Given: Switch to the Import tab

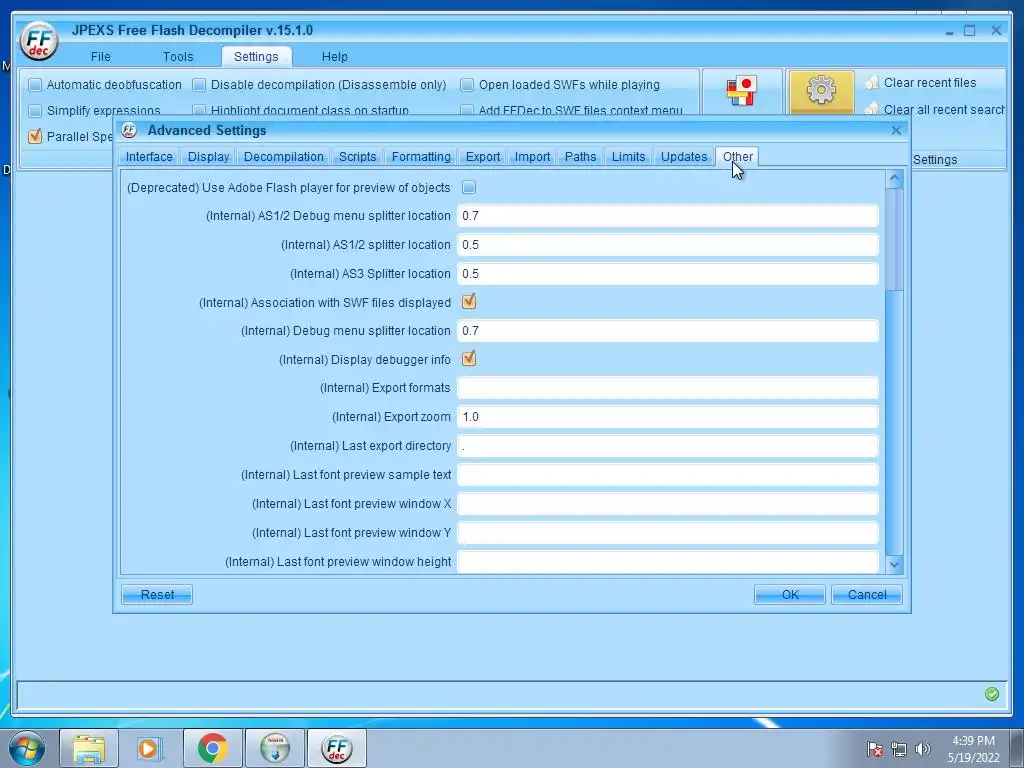Looking at the screenshot, I should pyautogui.click(x=532, y=157).
